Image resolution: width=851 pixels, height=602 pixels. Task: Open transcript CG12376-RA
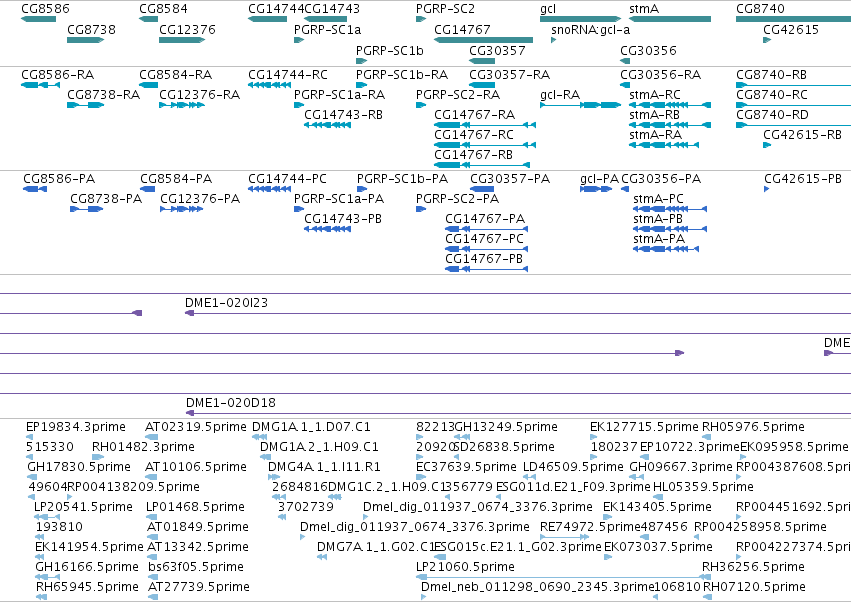pos(182,105)
